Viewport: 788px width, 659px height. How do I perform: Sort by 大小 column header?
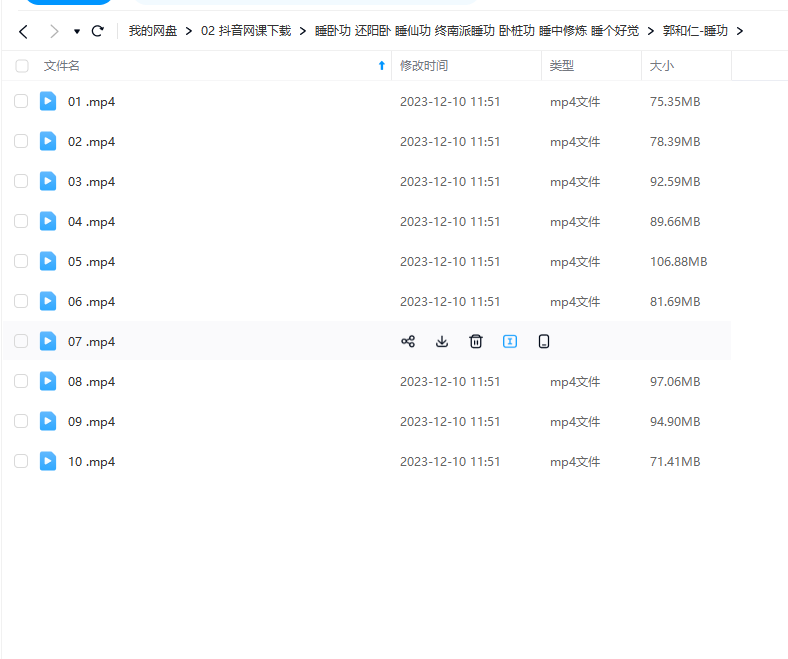(x=661, y=66)
